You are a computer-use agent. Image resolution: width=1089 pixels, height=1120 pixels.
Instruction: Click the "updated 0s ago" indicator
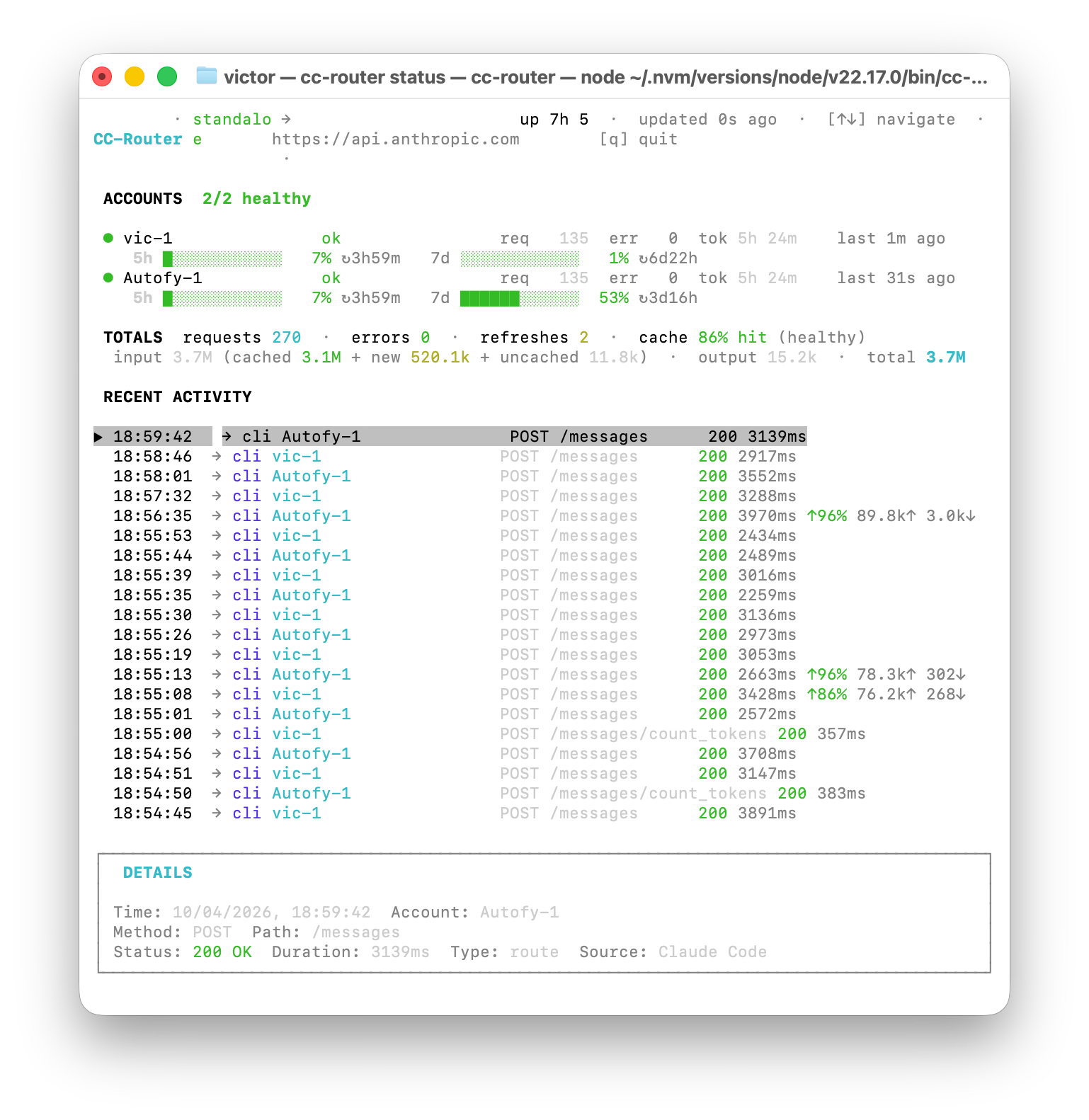coord(707,120)
